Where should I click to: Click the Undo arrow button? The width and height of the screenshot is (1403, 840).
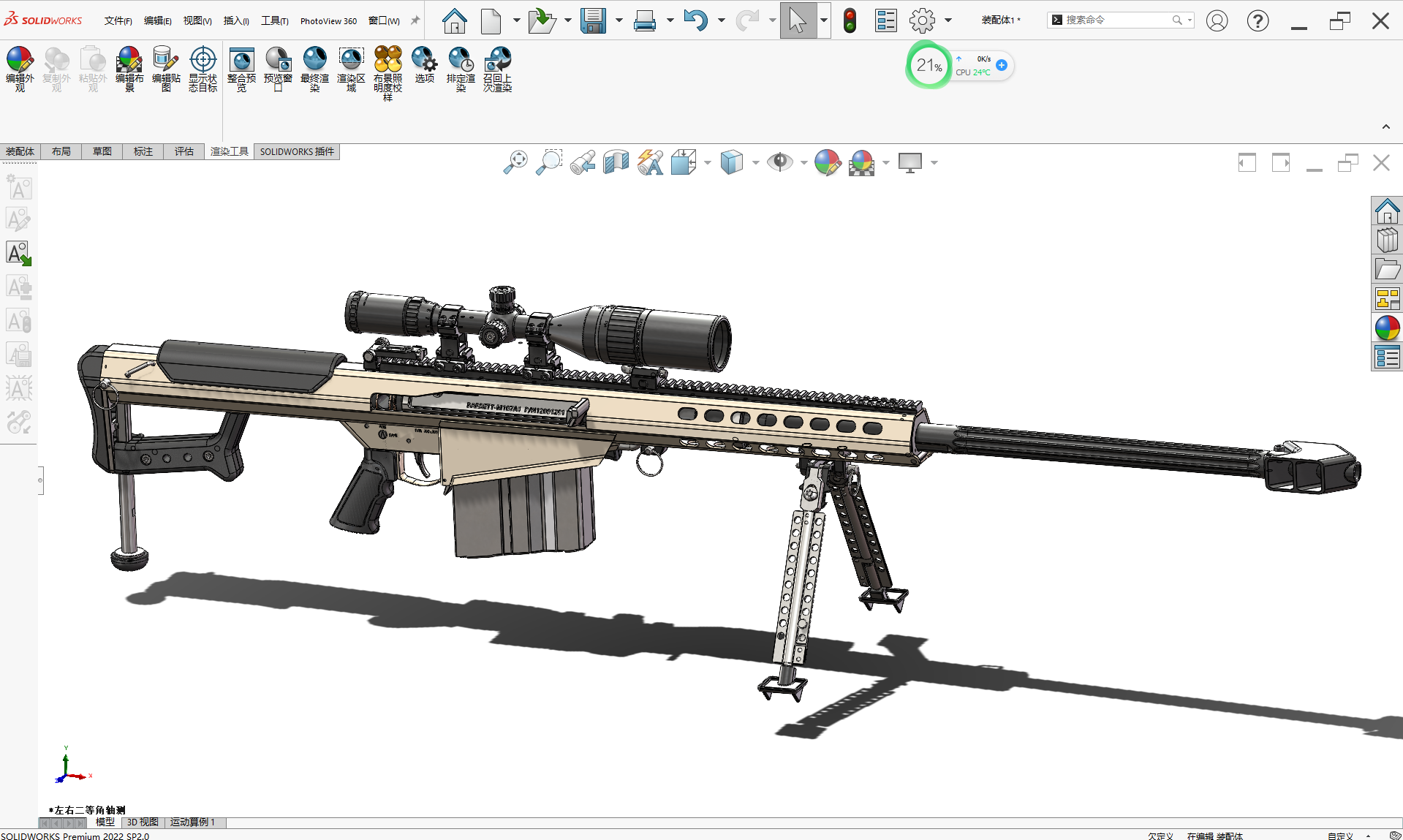point(695,20)
